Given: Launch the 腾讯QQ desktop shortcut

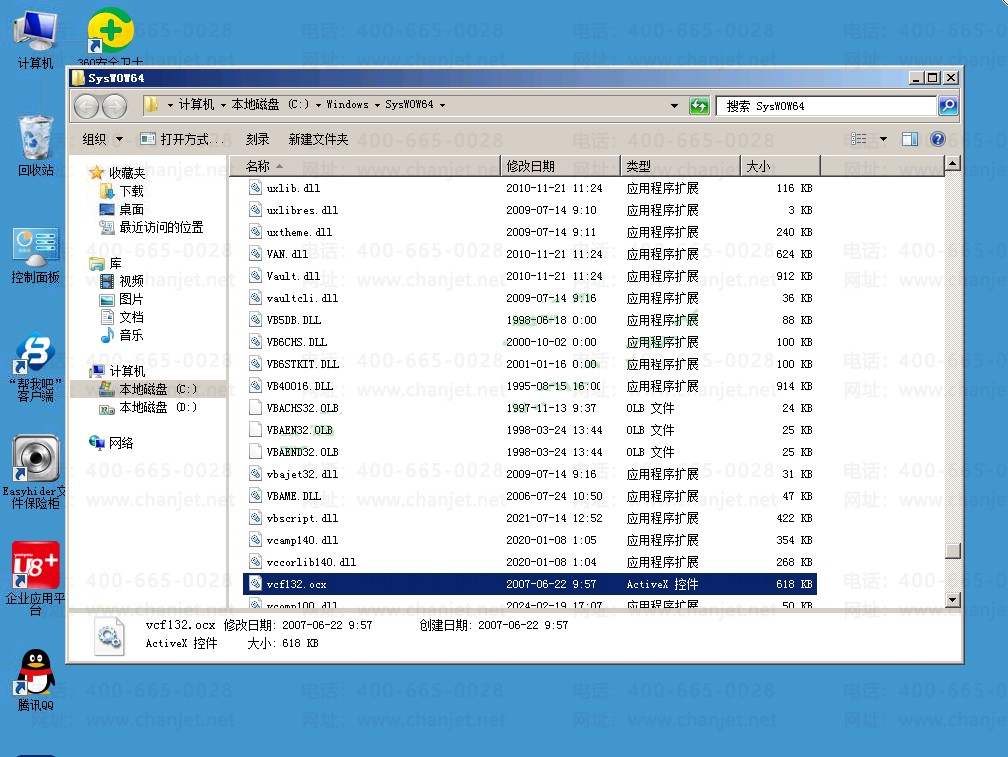Looking at the screenshot, I should point(35,680).
